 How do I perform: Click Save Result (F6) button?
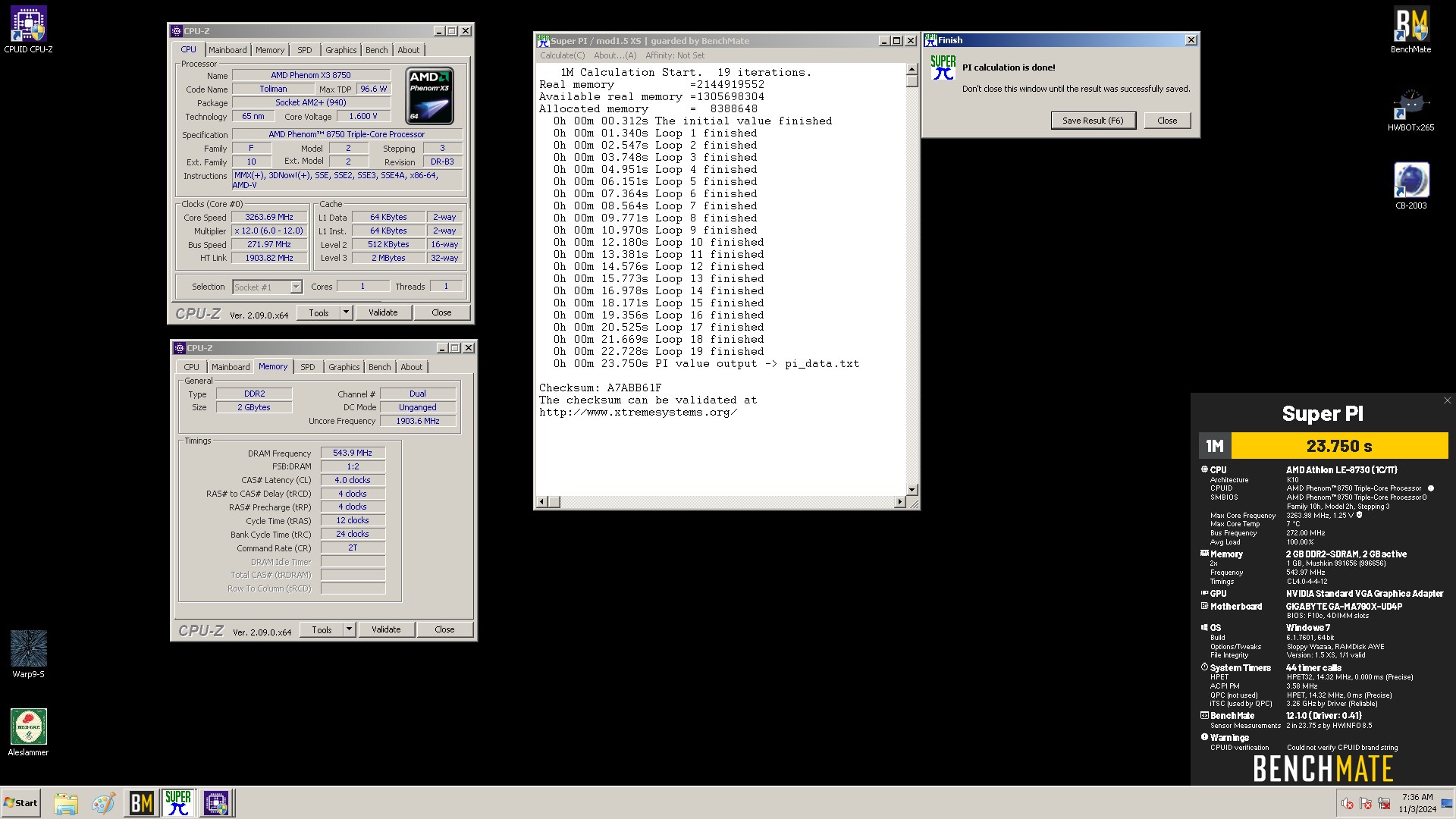(x=1093, y=121)
